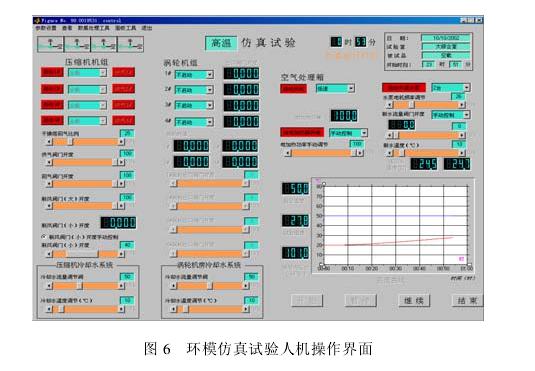The width and height of the screenshot is (535, 371).
Task: Open turbine 2# mode dropdown
Action: [x=194, y=90]
